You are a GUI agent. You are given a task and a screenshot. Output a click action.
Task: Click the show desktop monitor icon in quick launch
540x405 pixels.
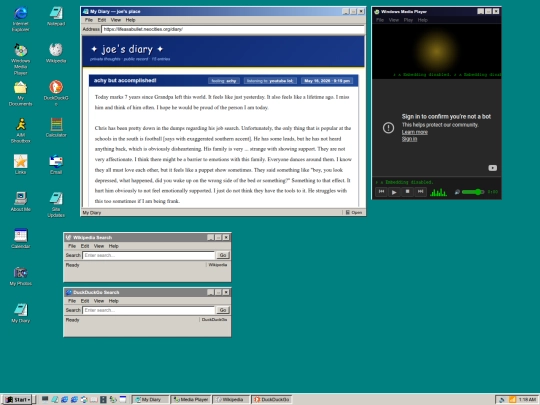point(45,399)
